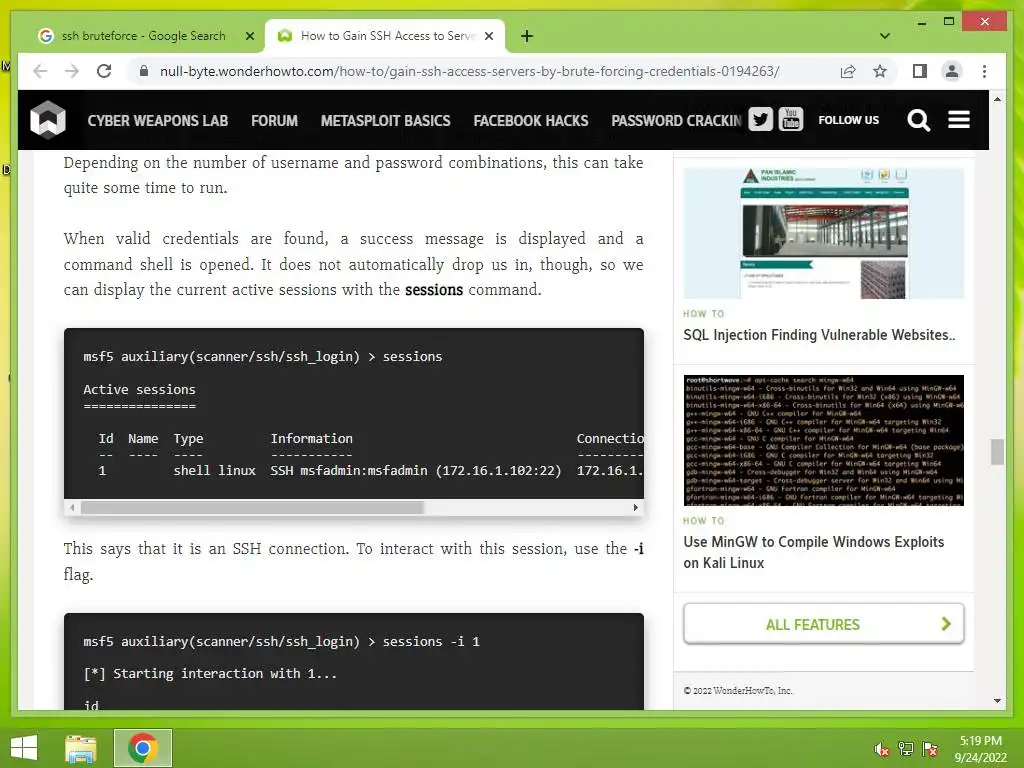Click the lock icon in the address bar

tap(144, 71)
